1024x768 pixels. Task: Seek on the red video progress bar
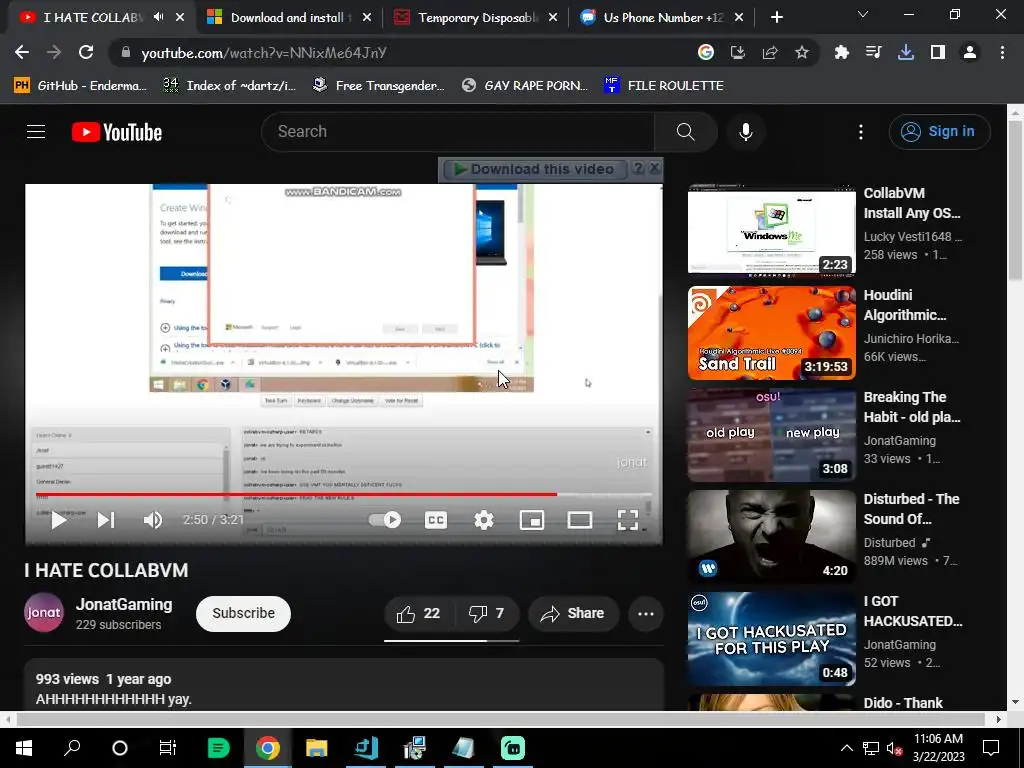344,494
